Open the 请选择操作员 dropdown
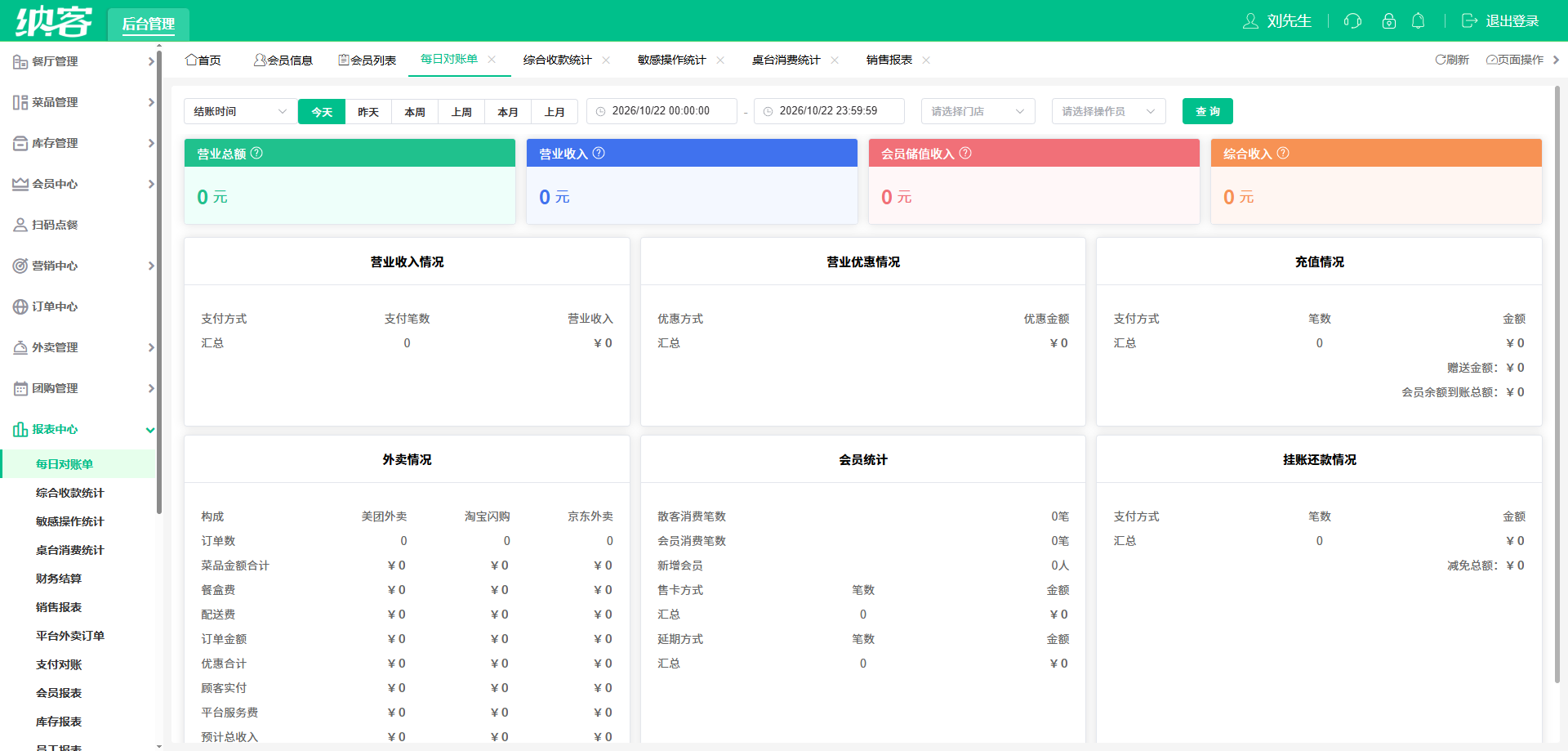This screenshot has height=751, width=1568. pyautogui.click(x=1109, y=111)
